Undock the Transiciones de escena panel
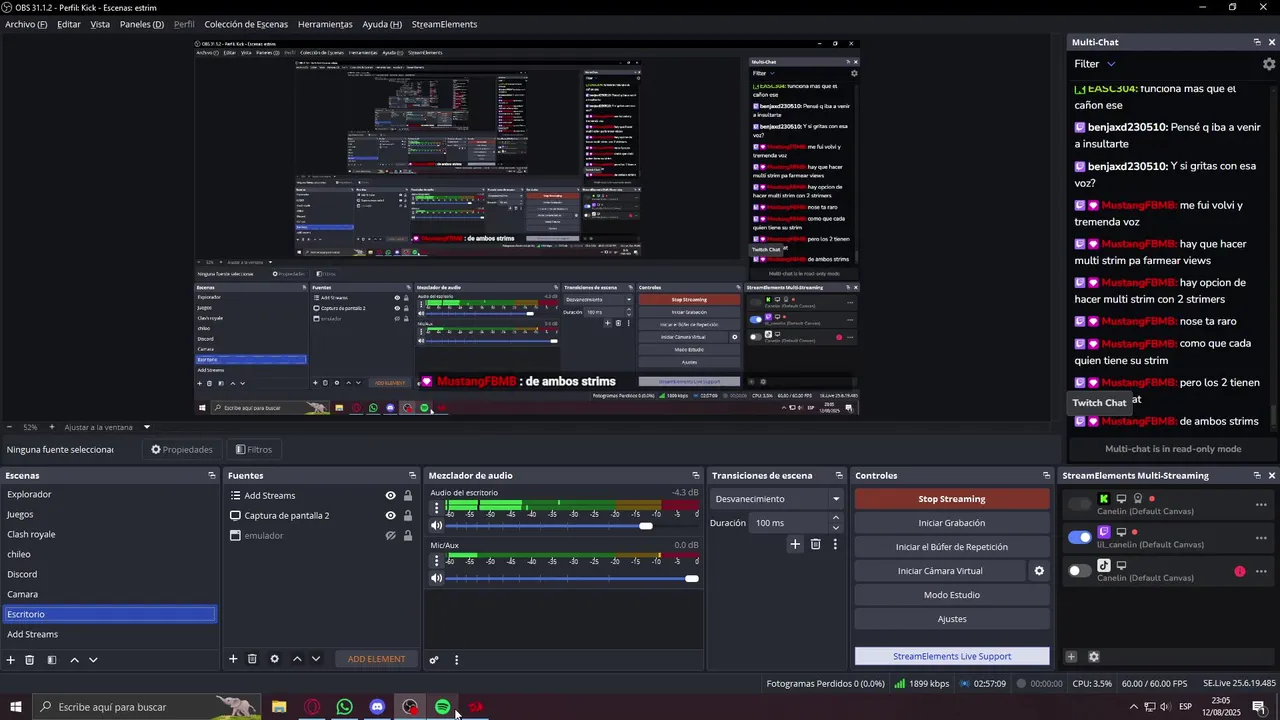The image size is (1280, 720). 841,476
